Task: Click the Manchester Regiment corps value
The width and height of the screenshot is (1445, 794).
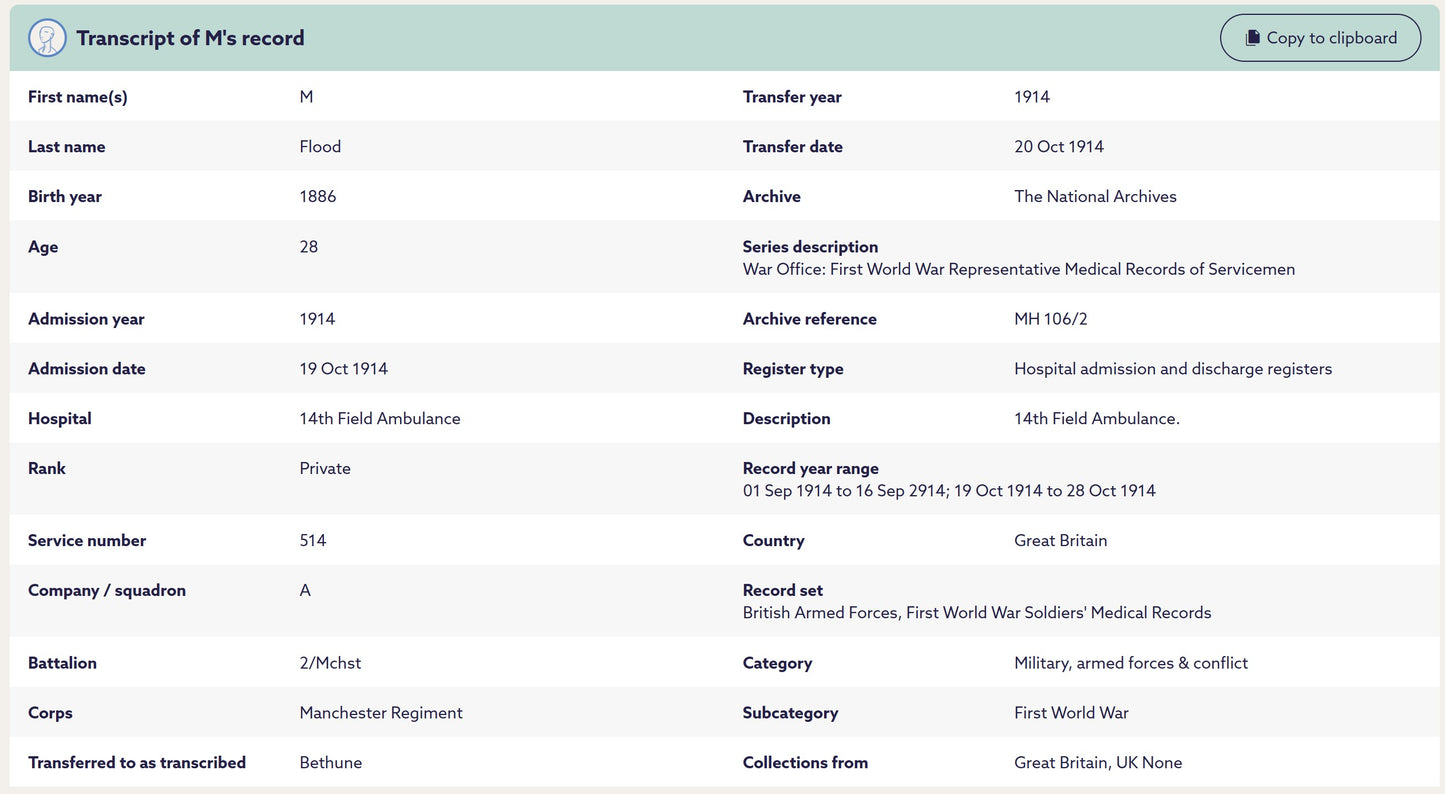Action: tap(381, 713)
